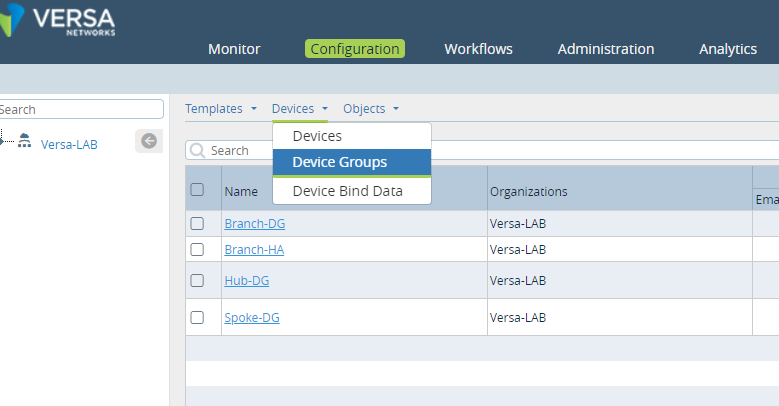Click the magnifier icon in table search
The width and height of the screenshot is (779, 406).
[x=198, y=150]
